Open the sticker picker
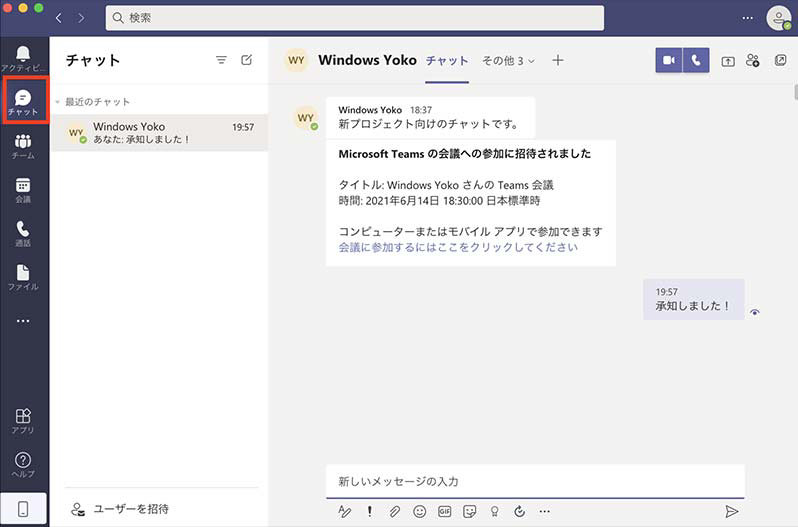Image resolution: width=798 pixels, height=527 pixels. [x=469, y=511]
